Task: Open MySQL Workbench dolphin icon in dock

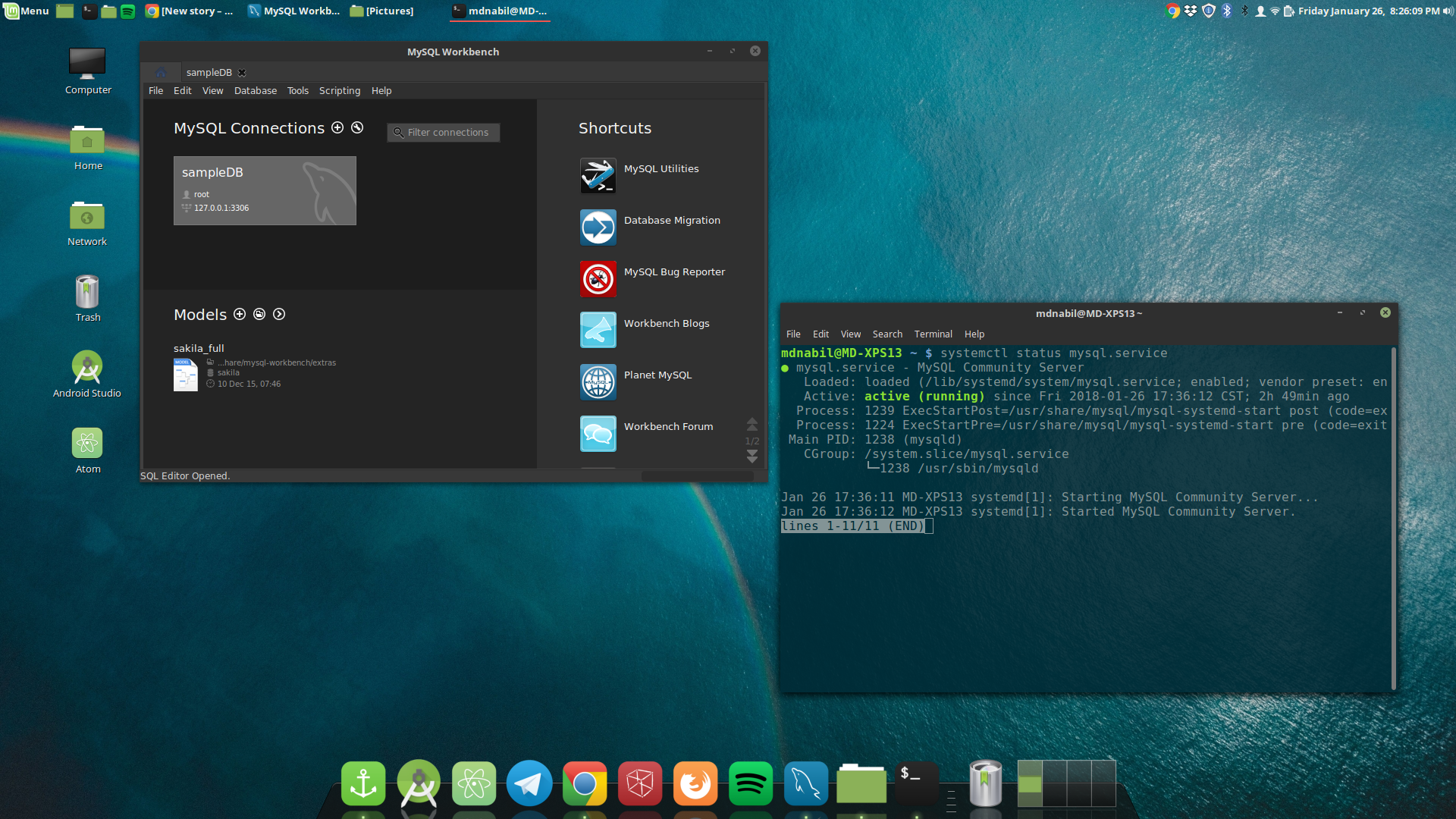Action: 806,783
